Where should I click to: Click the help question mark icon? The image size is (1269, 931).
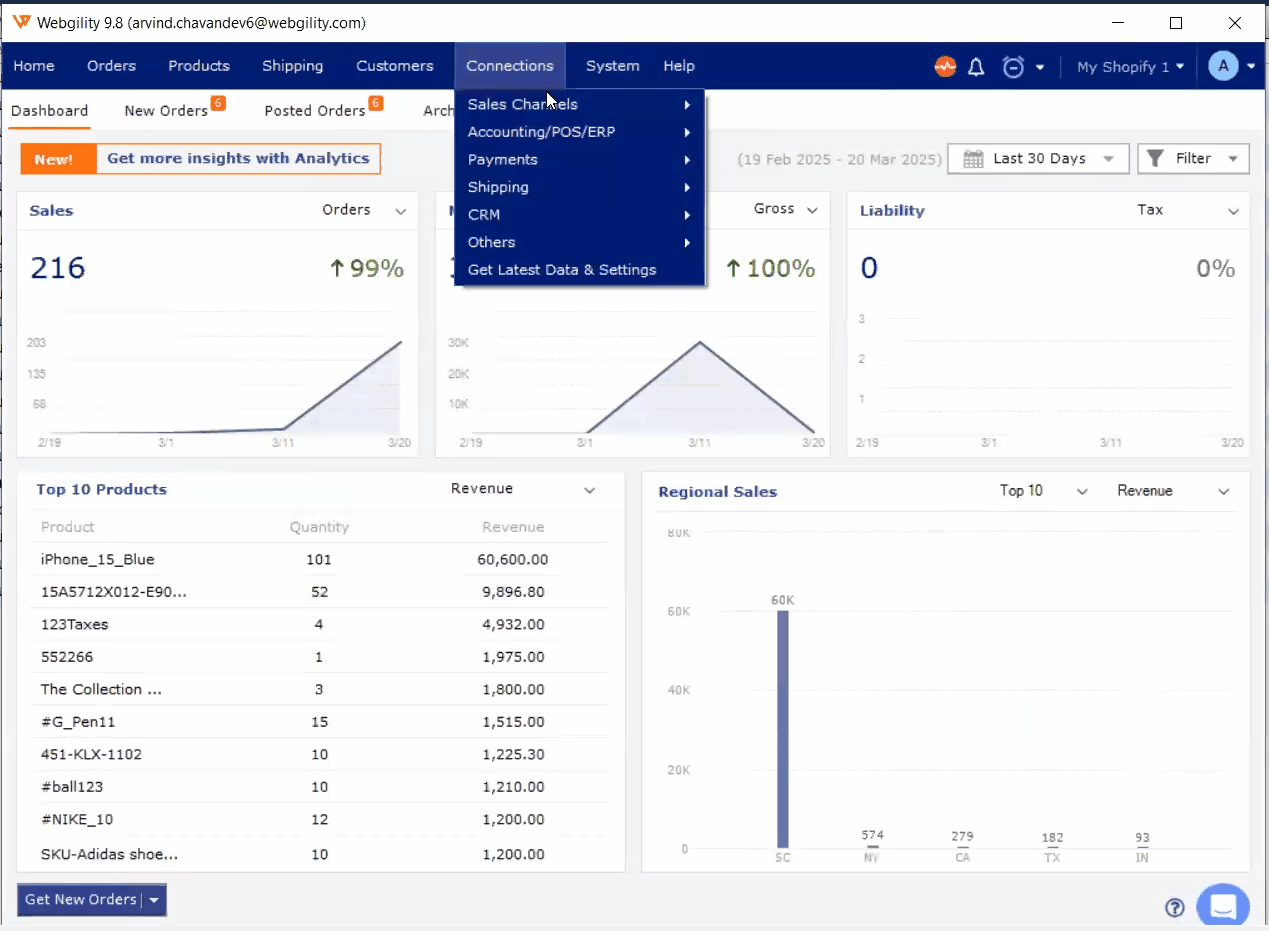click(x=1175, y=907)
